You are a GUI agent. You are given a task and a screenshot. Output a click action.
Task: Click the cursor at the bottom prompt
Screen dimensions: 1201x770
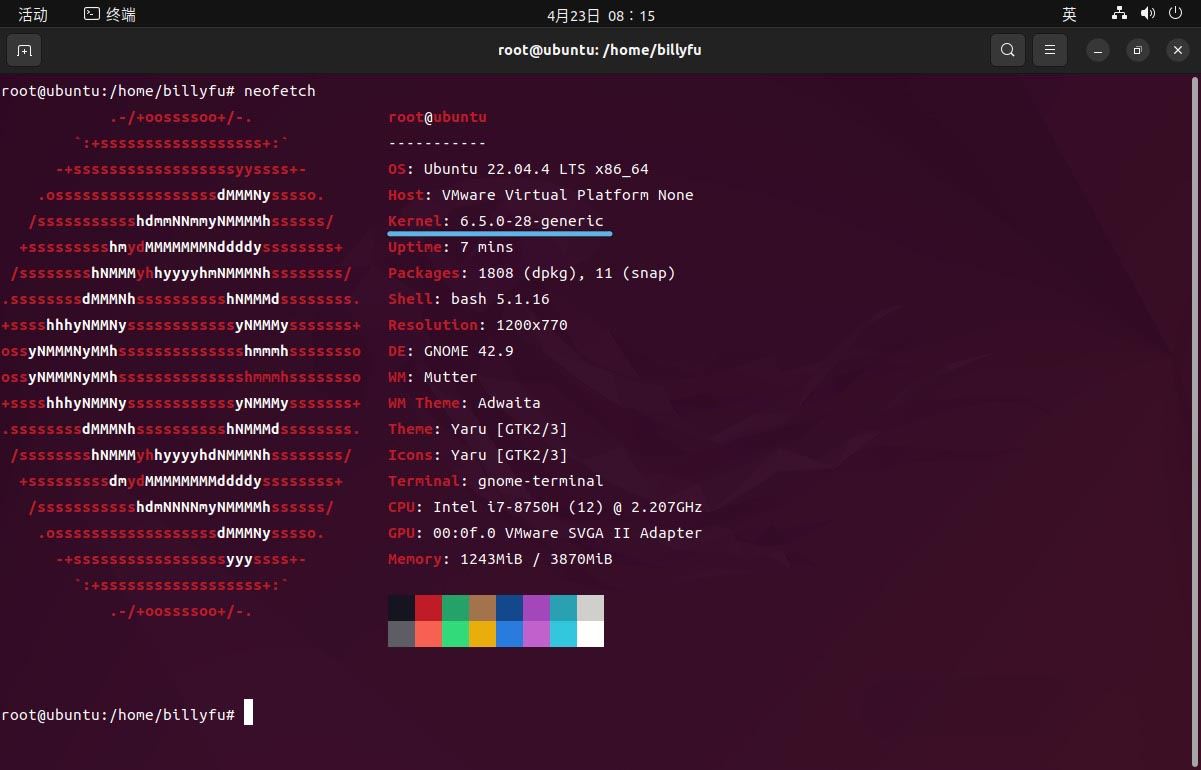click(x=248, y=713)
